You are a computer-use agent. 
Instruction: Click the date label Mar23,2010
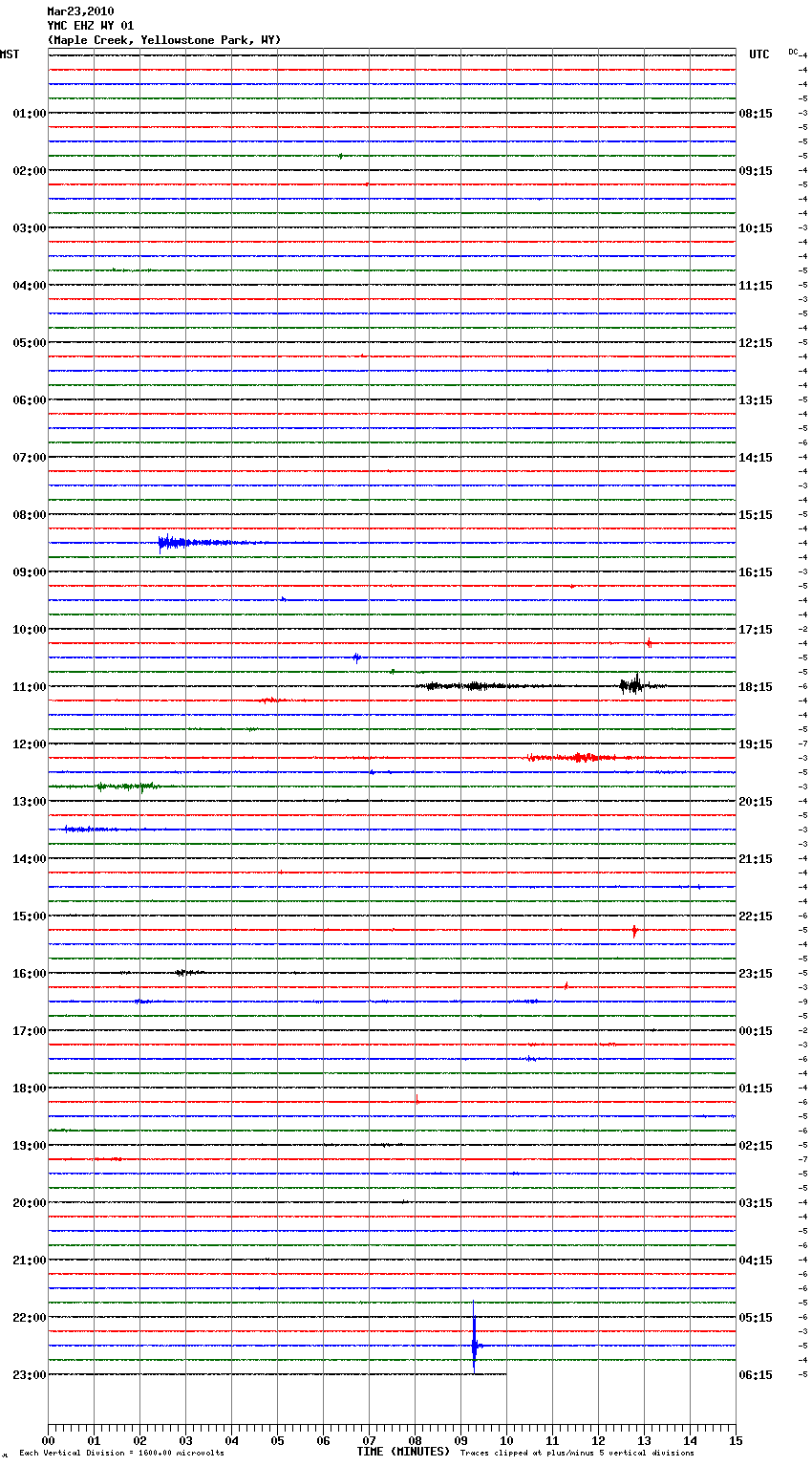pyautogui.click(x=80, y=11)
